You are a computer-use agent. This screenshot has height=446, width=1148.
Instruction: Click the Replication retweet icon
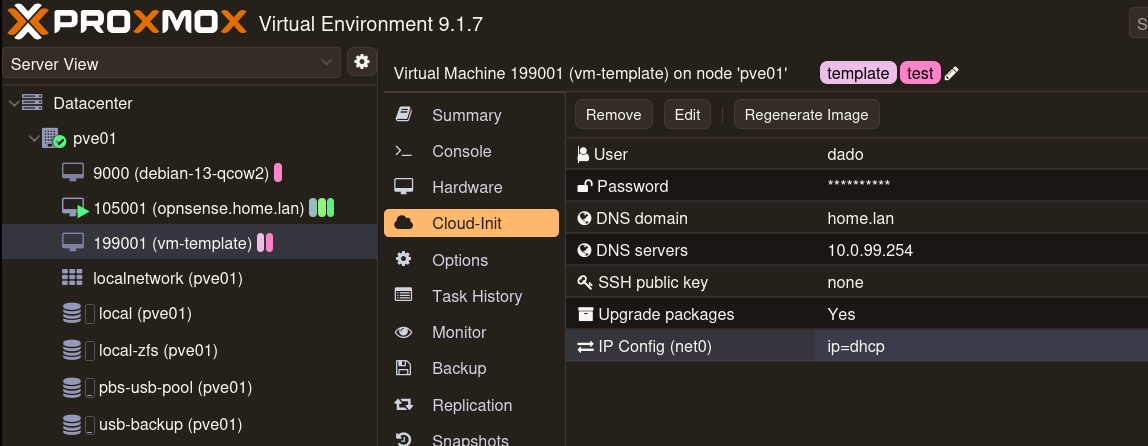click(403, 404)
